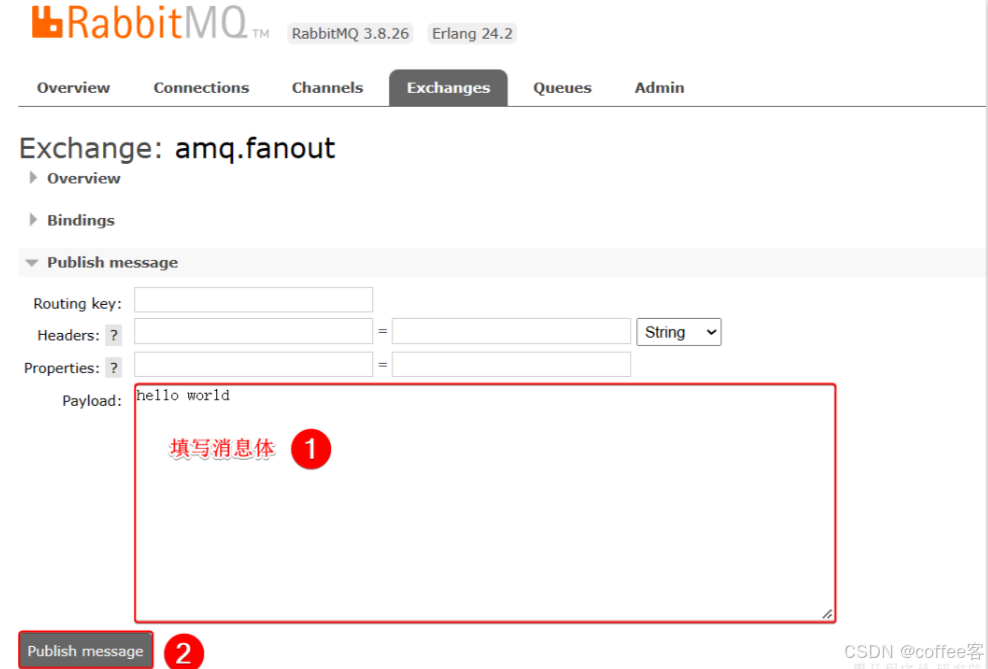This screenshot has width=988, height=669.
Task: Collapse the Publish message section
Action: [x=101, y=262]
